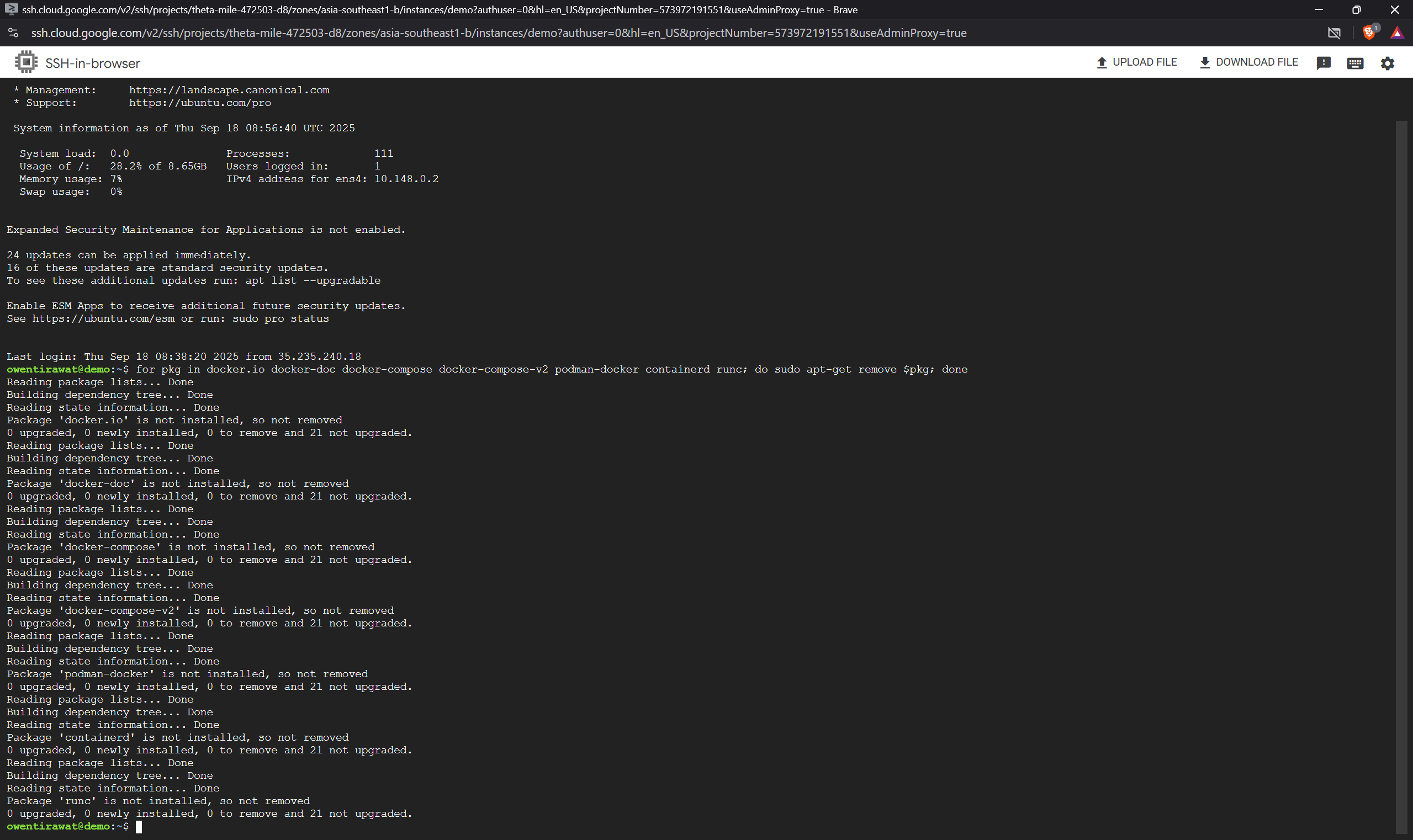Minimize the Brave browser window

tap(1318, 9)
